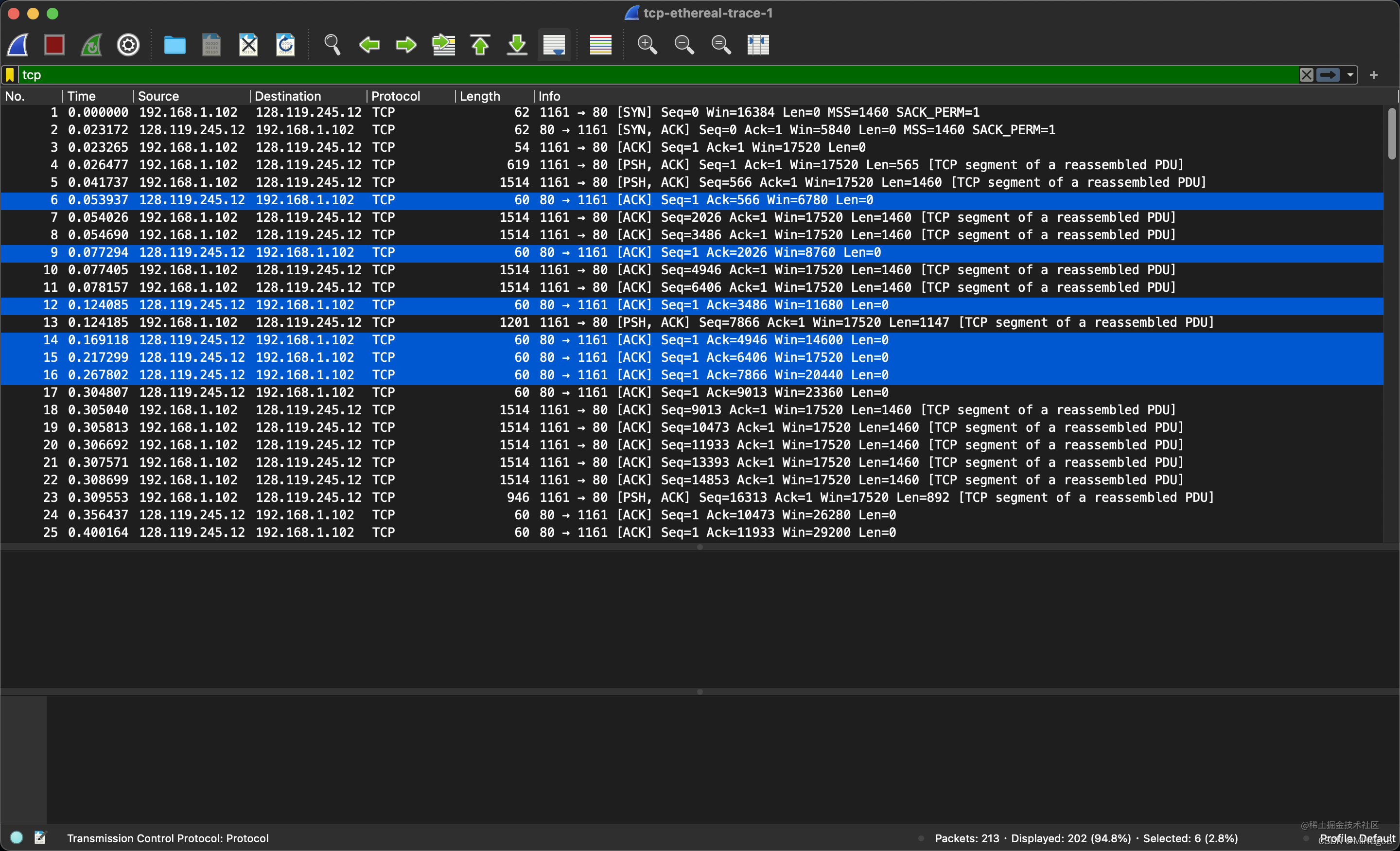Open the display filter bookmarks menu

tap(10, 74)
